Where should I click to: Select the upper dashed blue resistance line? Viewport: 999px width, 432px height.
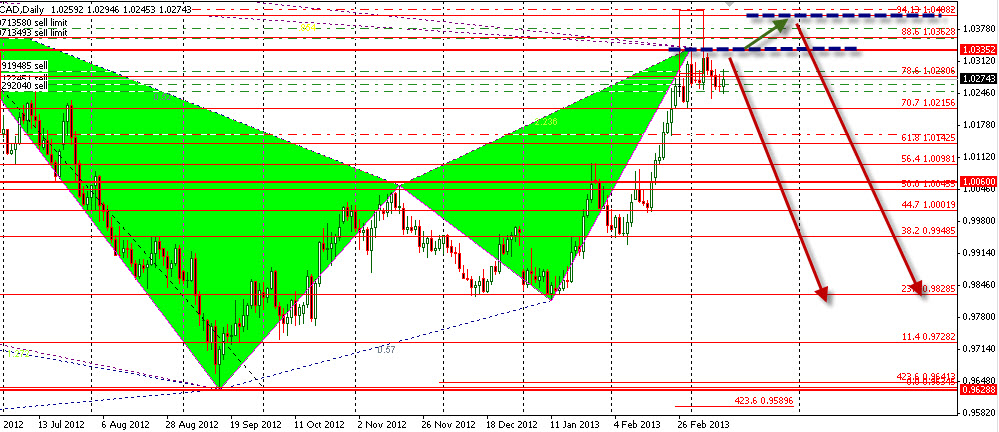(x=845, y=16)
